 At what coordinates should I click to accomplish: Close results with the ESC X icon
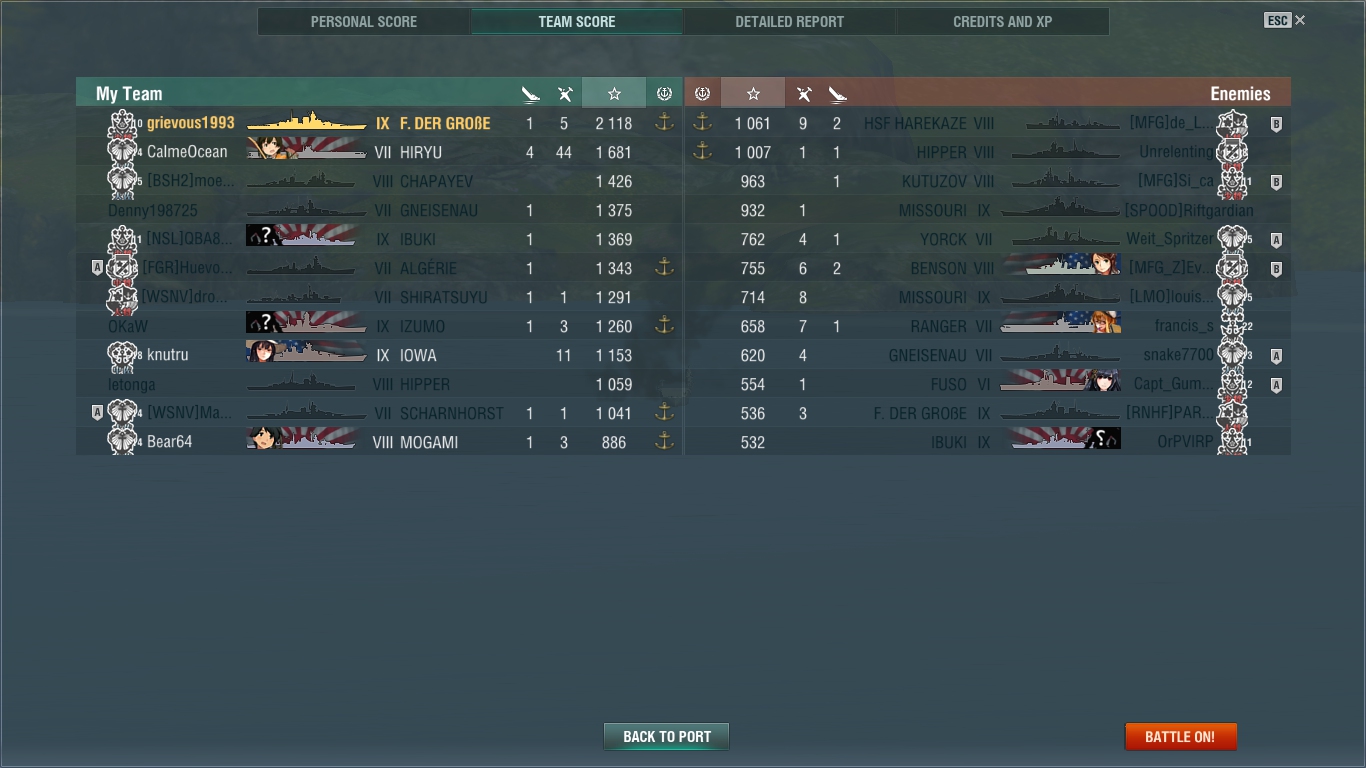click(1285, 20)
